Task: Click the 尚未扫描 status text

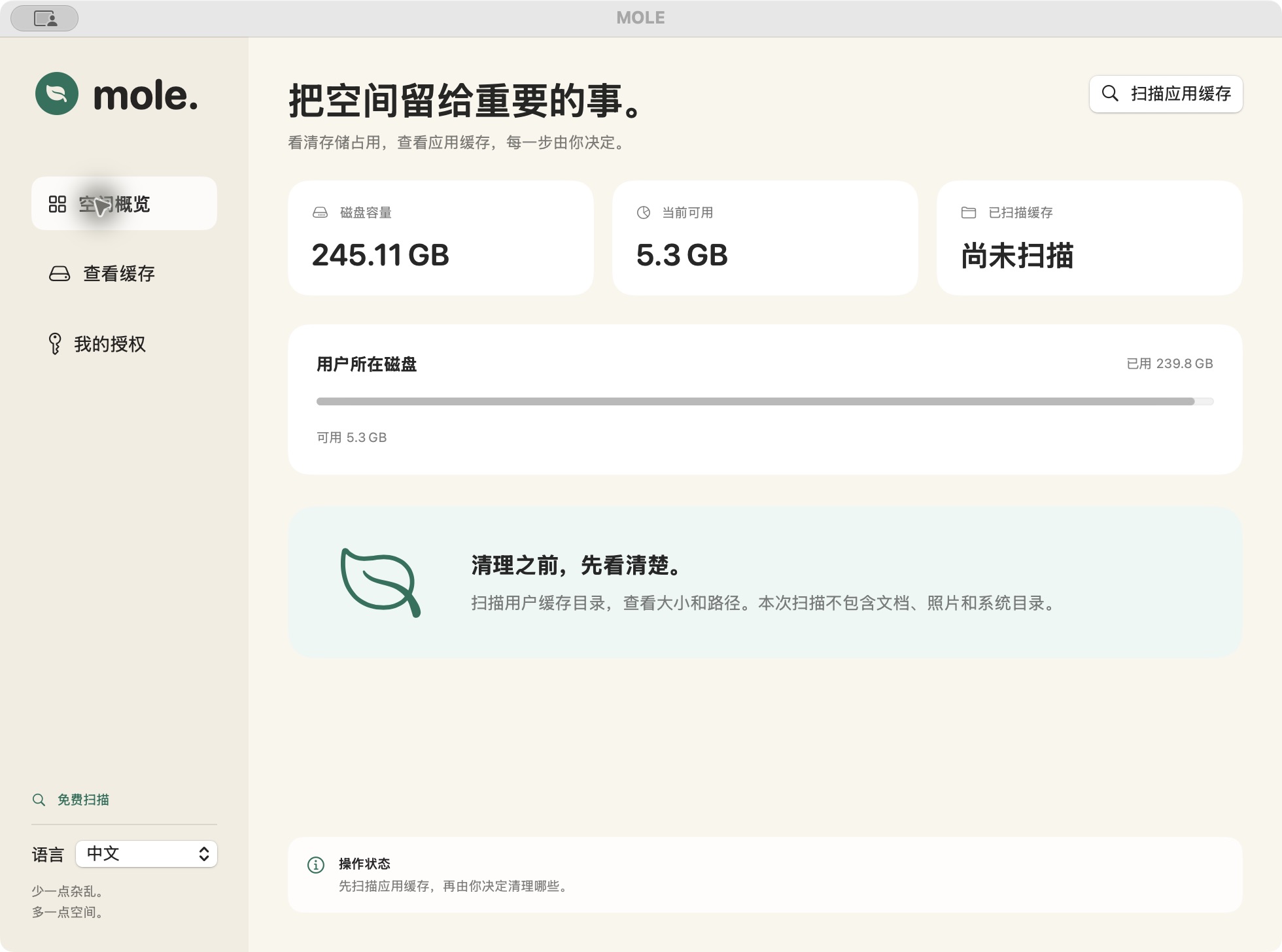Action: [1017, 256]
